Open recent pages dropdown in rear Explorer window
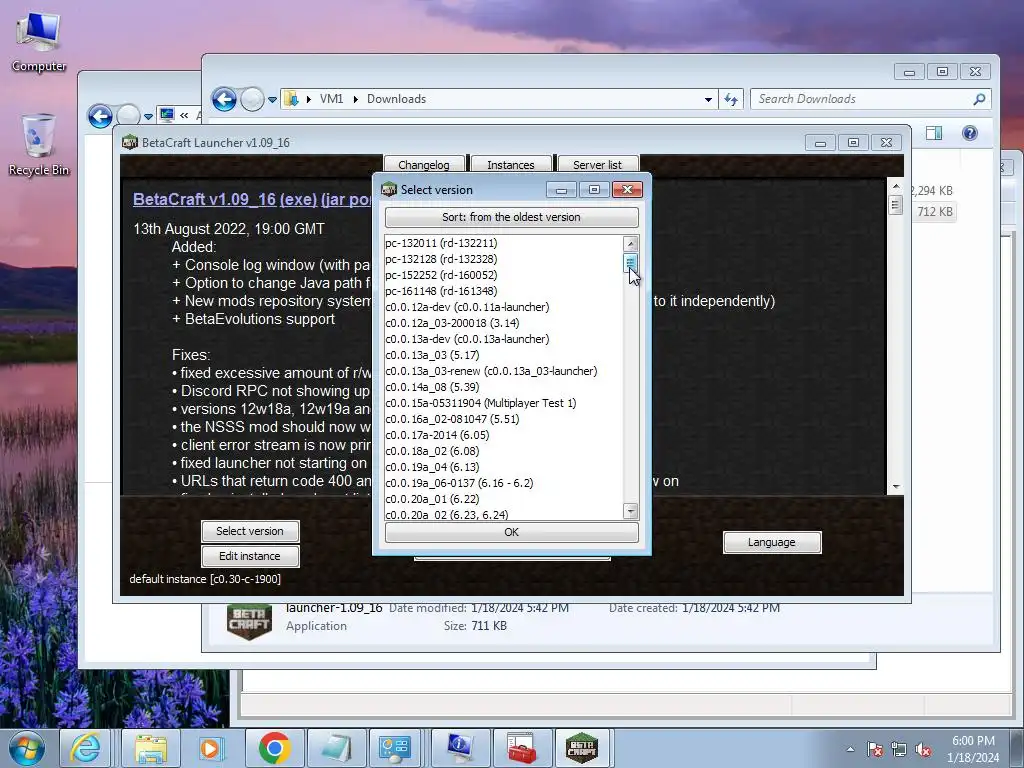Image resolution: width=1024 pixels, height=768 pixels. (148, 117)
